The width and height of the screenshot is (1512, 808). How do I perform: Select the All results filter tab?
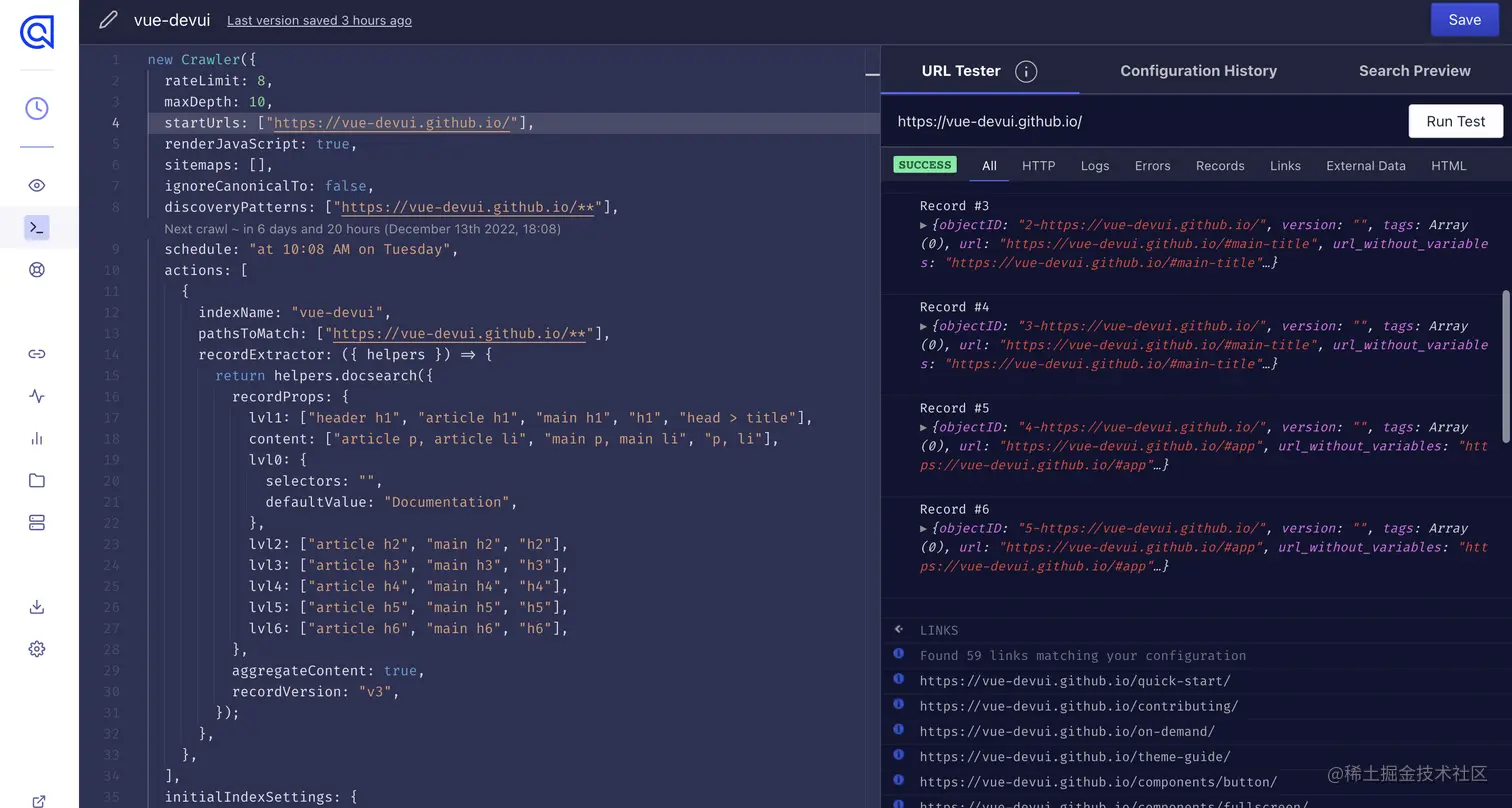tap(989, 165)
